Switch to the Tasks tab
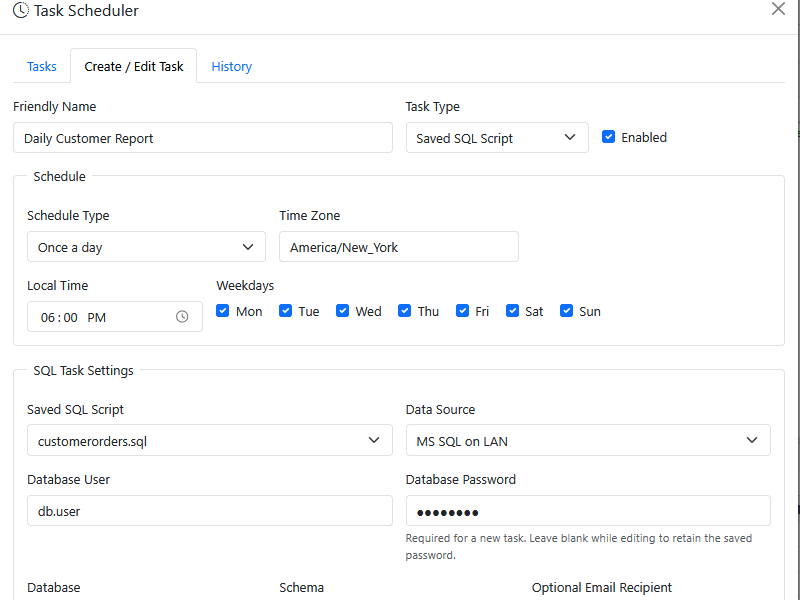The image size is (800, 600). (x=42, y=66)
